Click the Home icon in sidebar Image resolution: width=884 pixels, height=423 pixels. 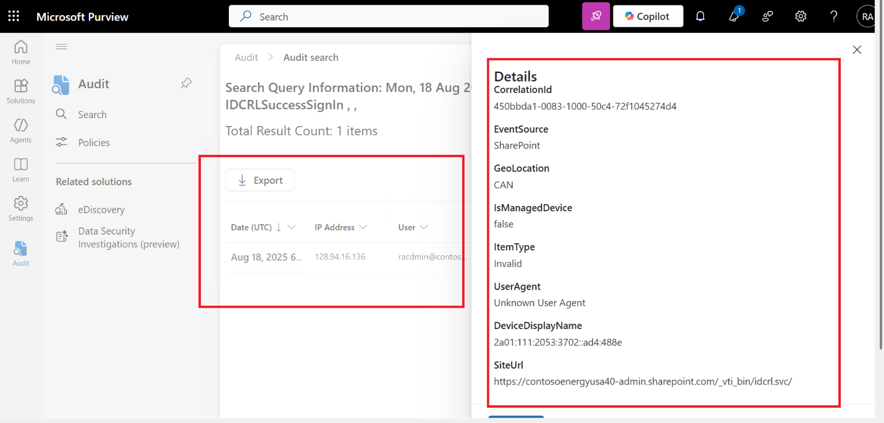20,52
